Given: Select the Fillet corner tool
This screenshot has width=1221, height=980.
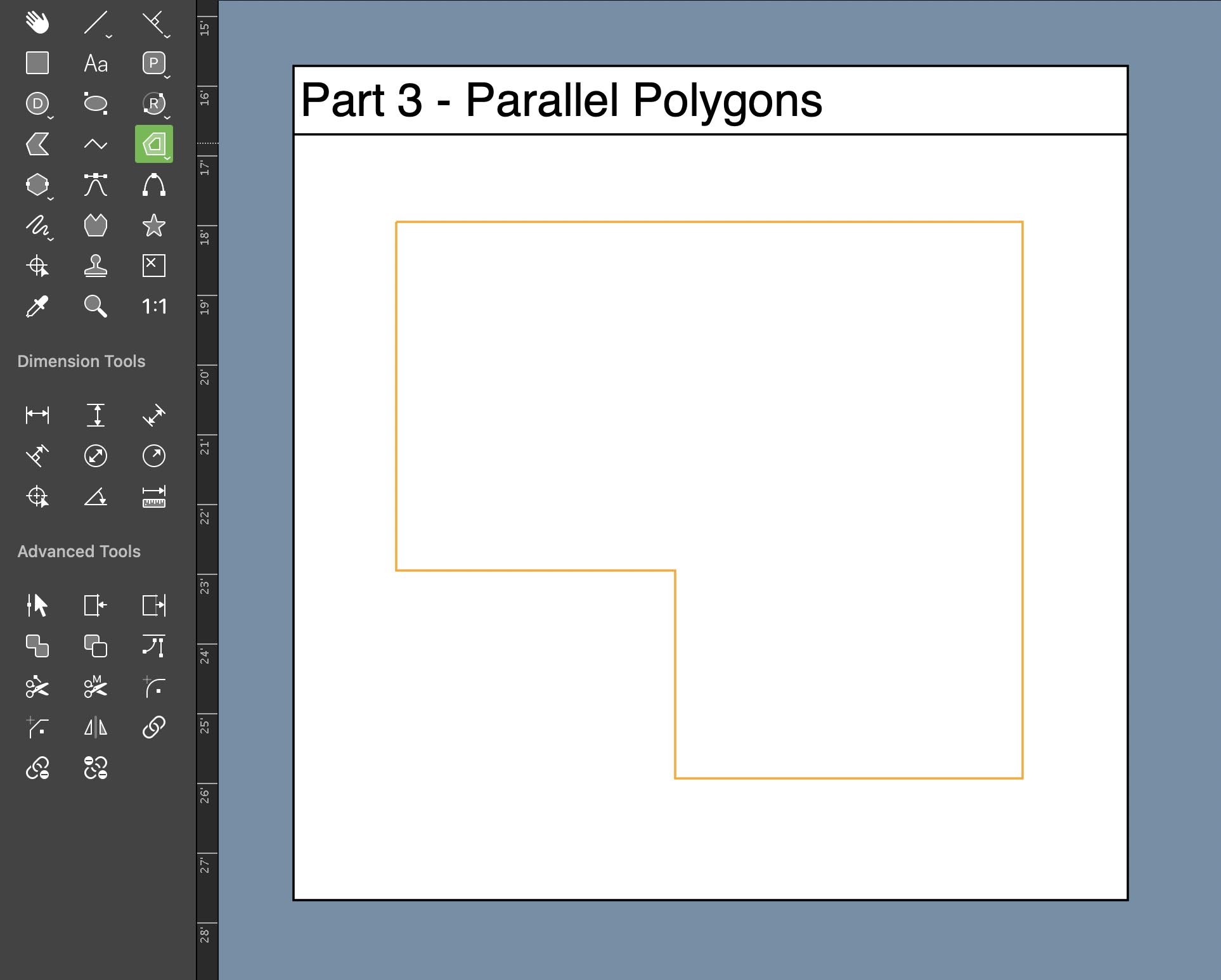Looking at the screenshot, I should click(154, 687).
